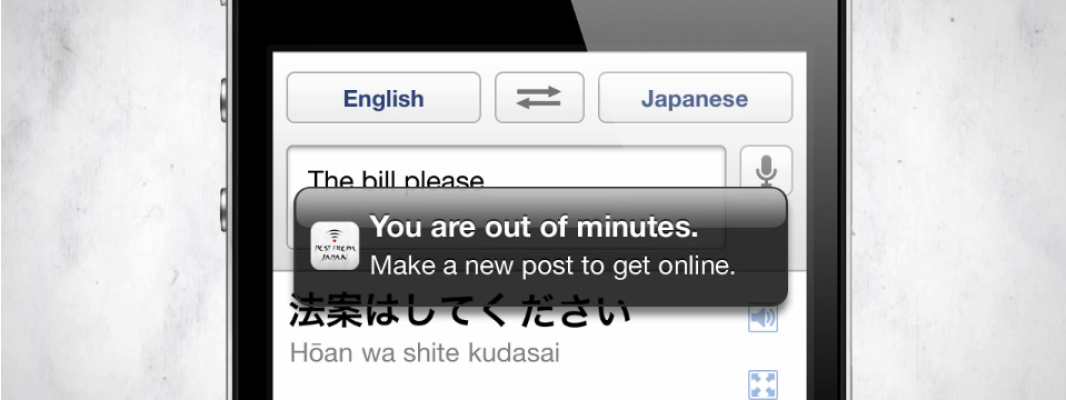Click the phone's volume down side button
This screenshot has height=400, width=1066.
(x=224, y=210)
